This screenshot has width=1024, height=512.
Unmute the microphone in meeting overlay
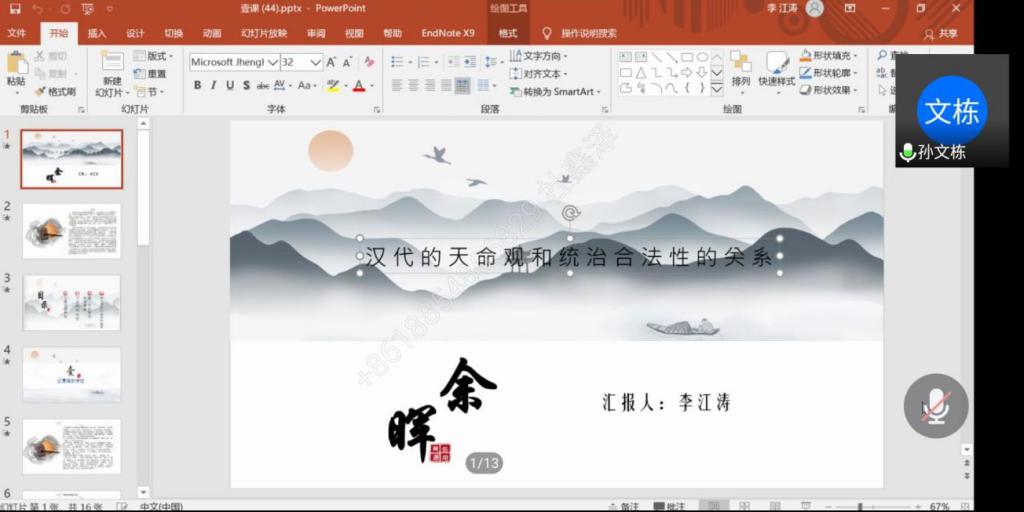935,406
